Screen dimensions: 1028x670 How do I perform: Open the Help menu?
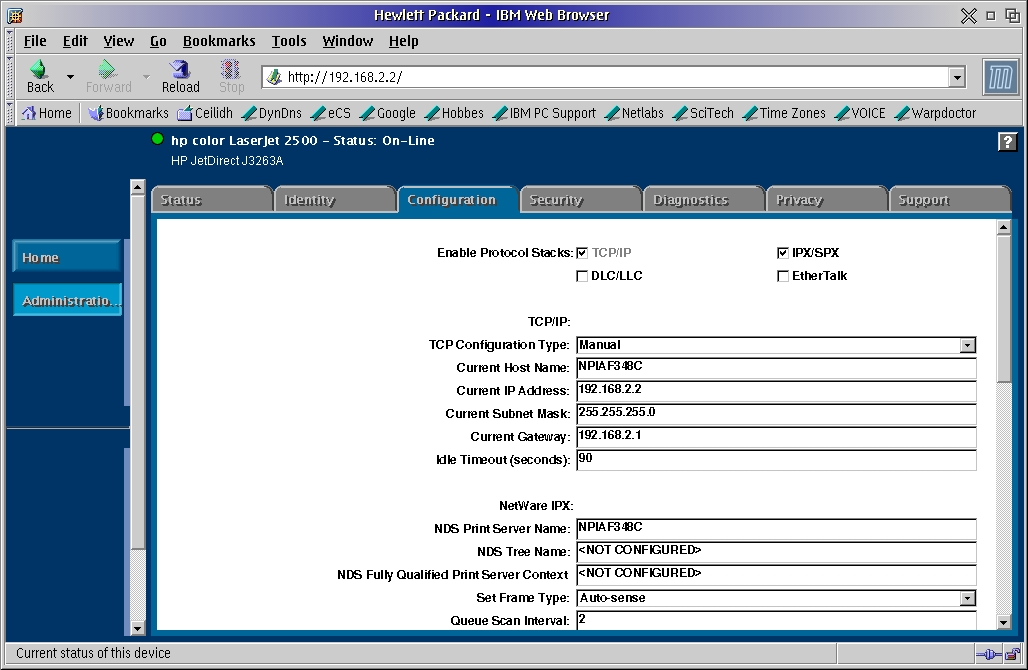click(x=403, y=41)
